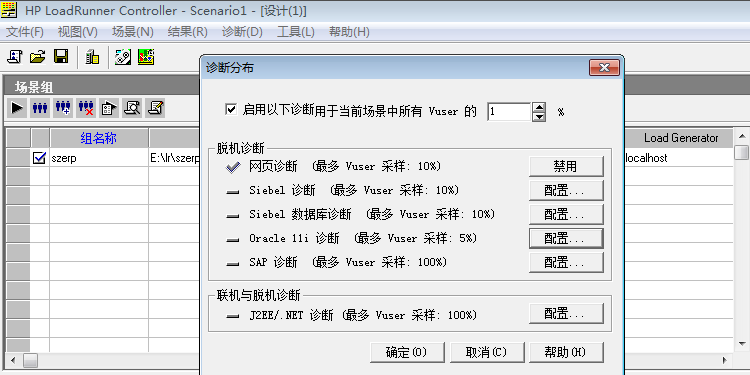Viewport: 750px width, 375px height.
Task: Open the 场景(N) menu
Action: (132, 32)
